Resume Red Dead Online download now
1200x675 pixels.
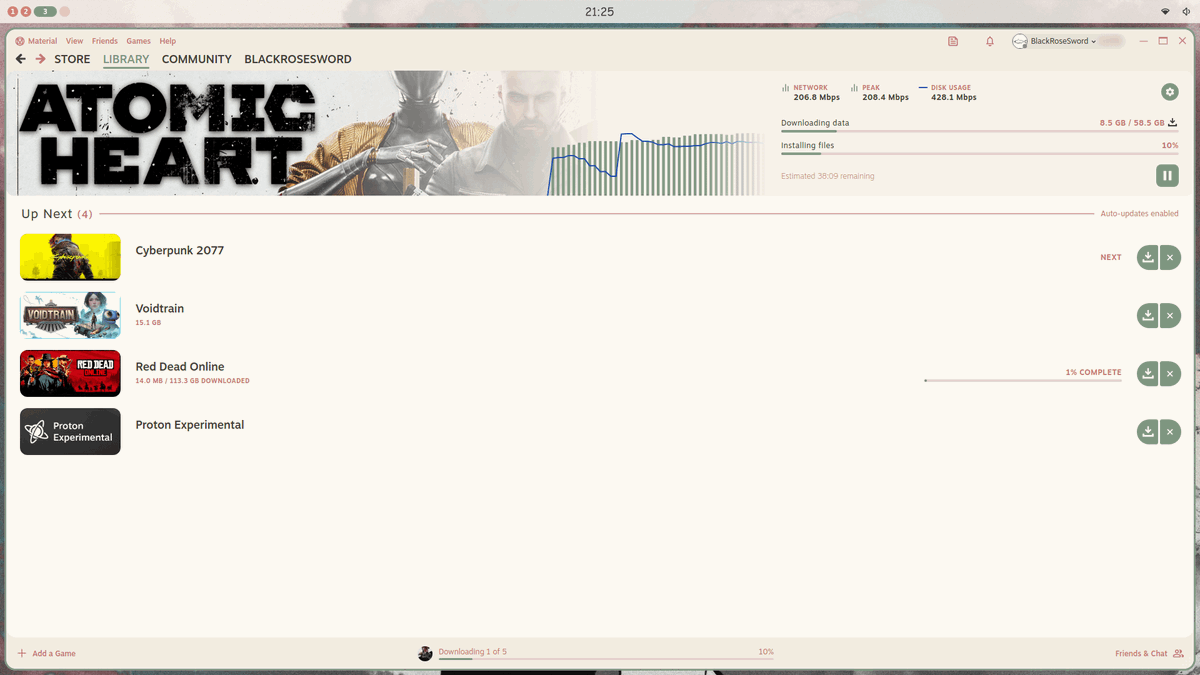tap(1148, 373)
